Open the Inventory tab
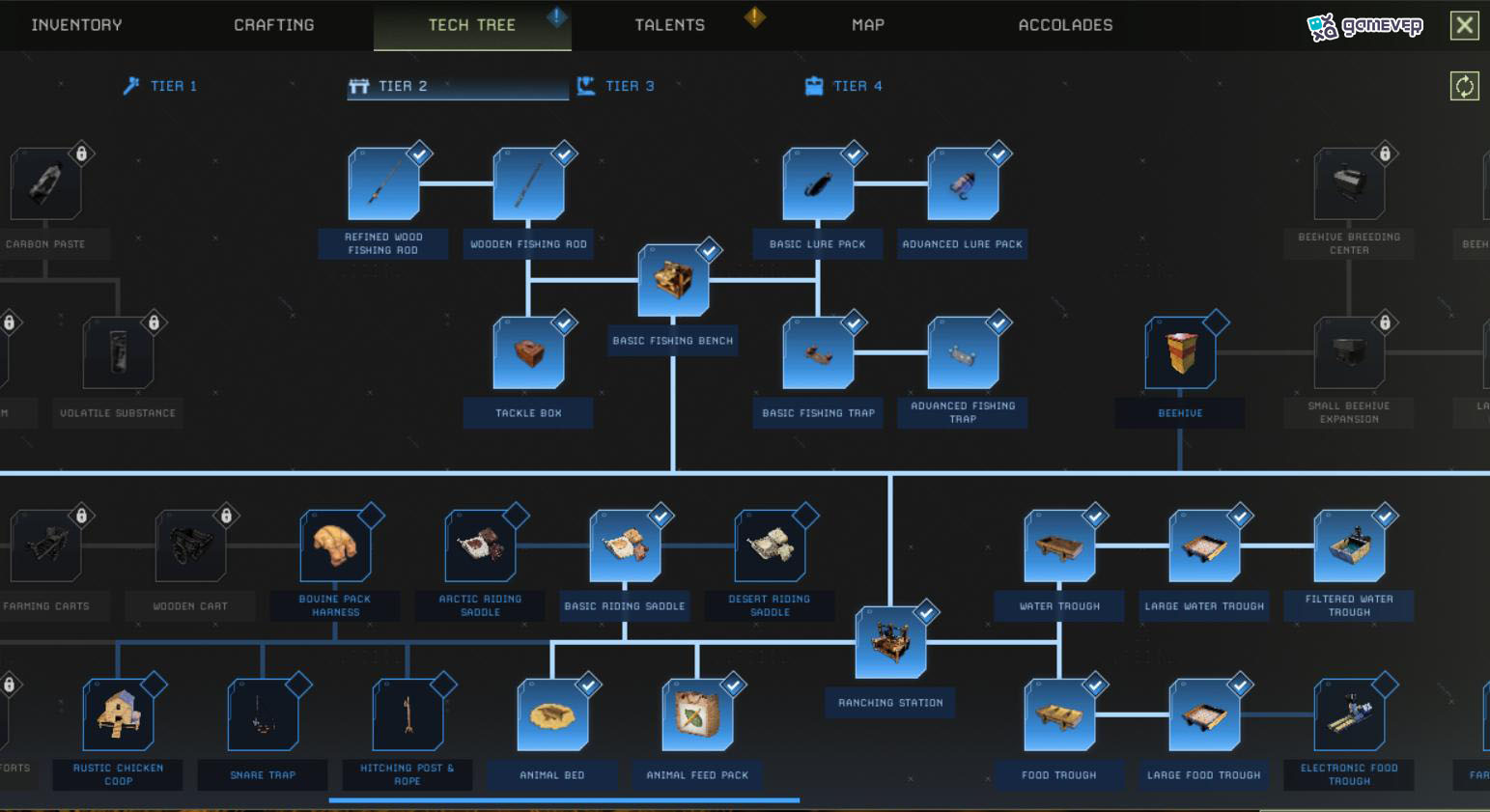This screenshot has width=1490, height=812. (x=76, y=25)
